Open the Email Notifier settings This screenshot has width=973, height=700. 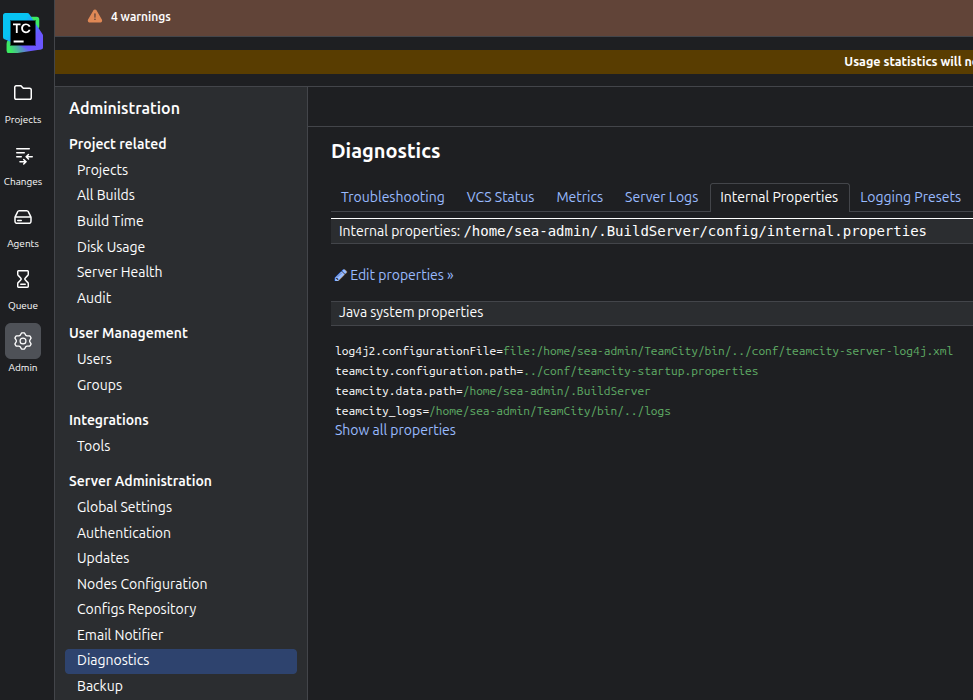tap(120, 635)
